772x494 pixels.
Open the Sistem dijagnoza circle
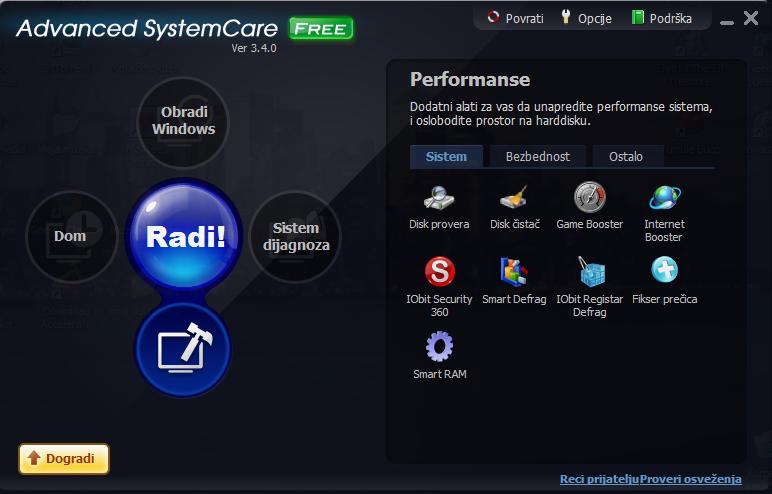295,236
